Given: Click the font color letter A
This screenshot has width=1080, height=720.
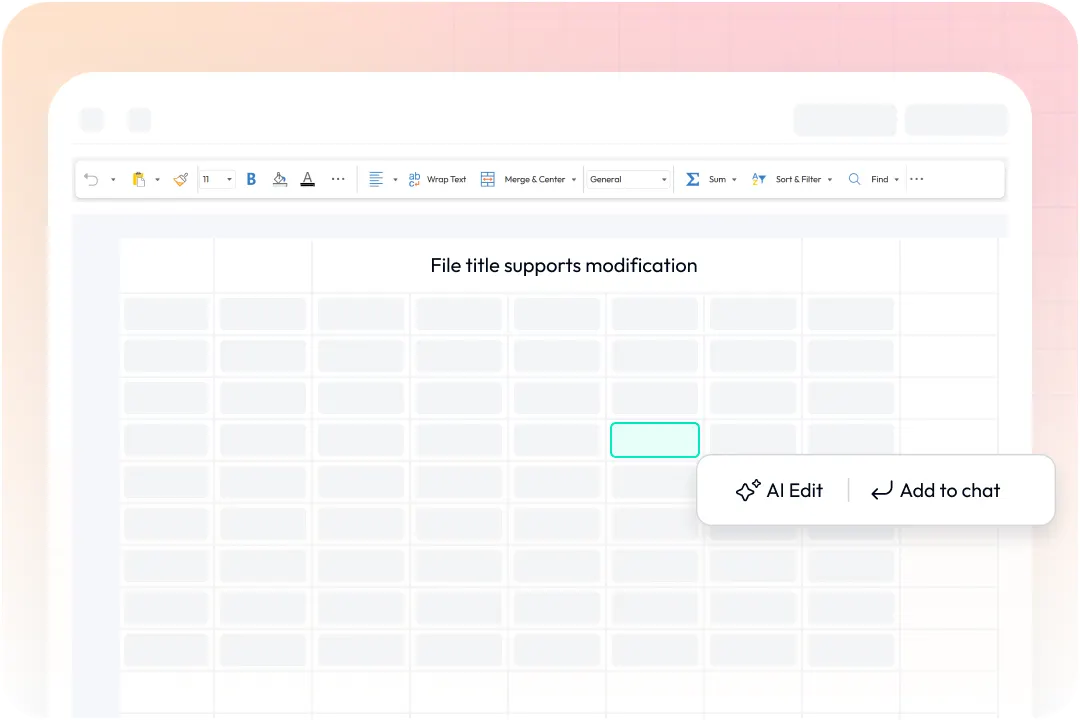Looking at the screenshot, I should (308, 180).
